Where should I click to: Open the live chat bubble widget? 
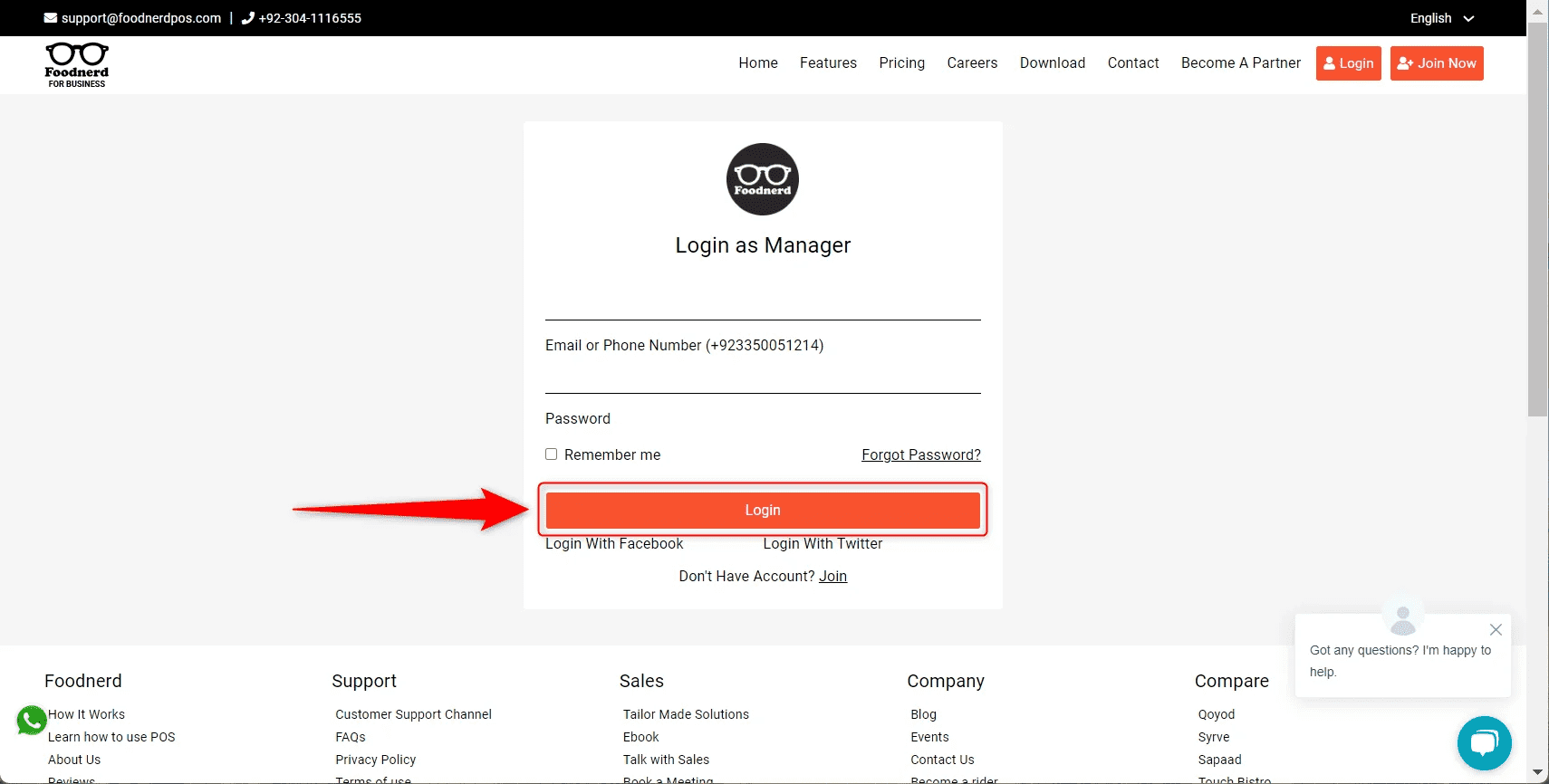(1484, 743)
